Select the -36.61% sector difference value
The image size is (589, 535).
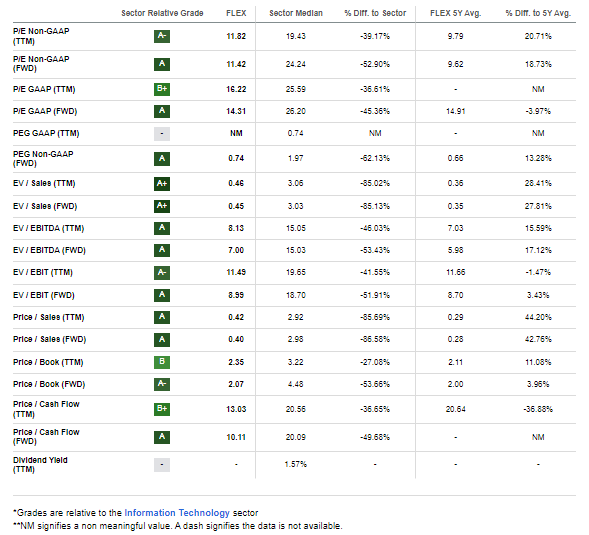pos(375,89)
